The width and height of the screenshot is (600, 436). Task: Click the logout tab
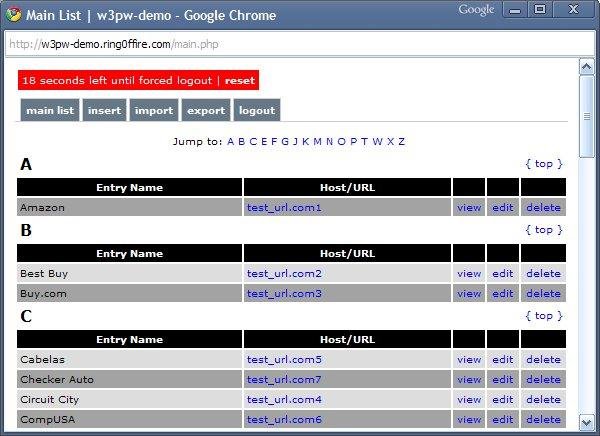point(257,110)
